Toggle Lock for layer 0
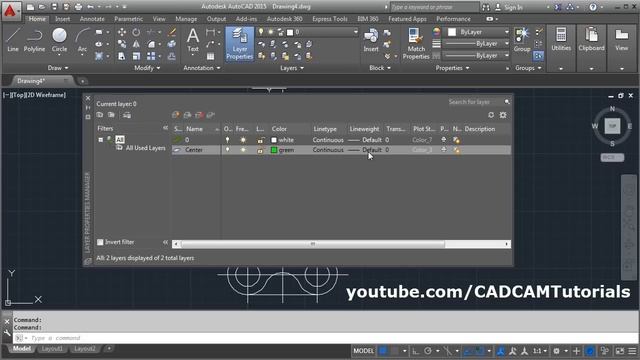Image resolution: width=640 pixels, height=360 pixels. [260, 140]
